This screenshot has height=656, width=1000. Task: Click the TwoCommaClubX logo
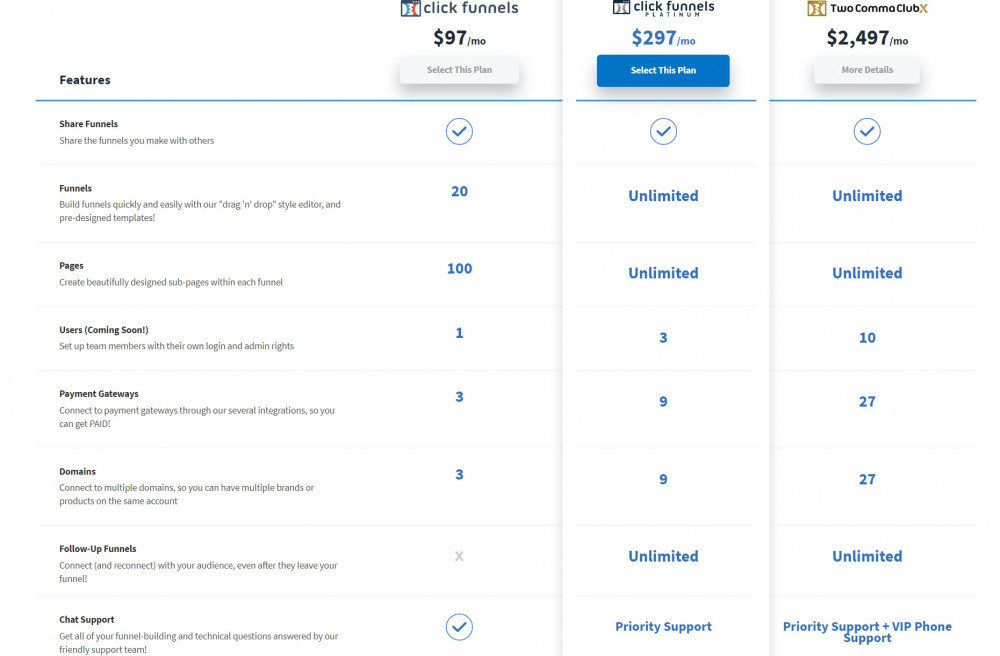click(867, 8)
